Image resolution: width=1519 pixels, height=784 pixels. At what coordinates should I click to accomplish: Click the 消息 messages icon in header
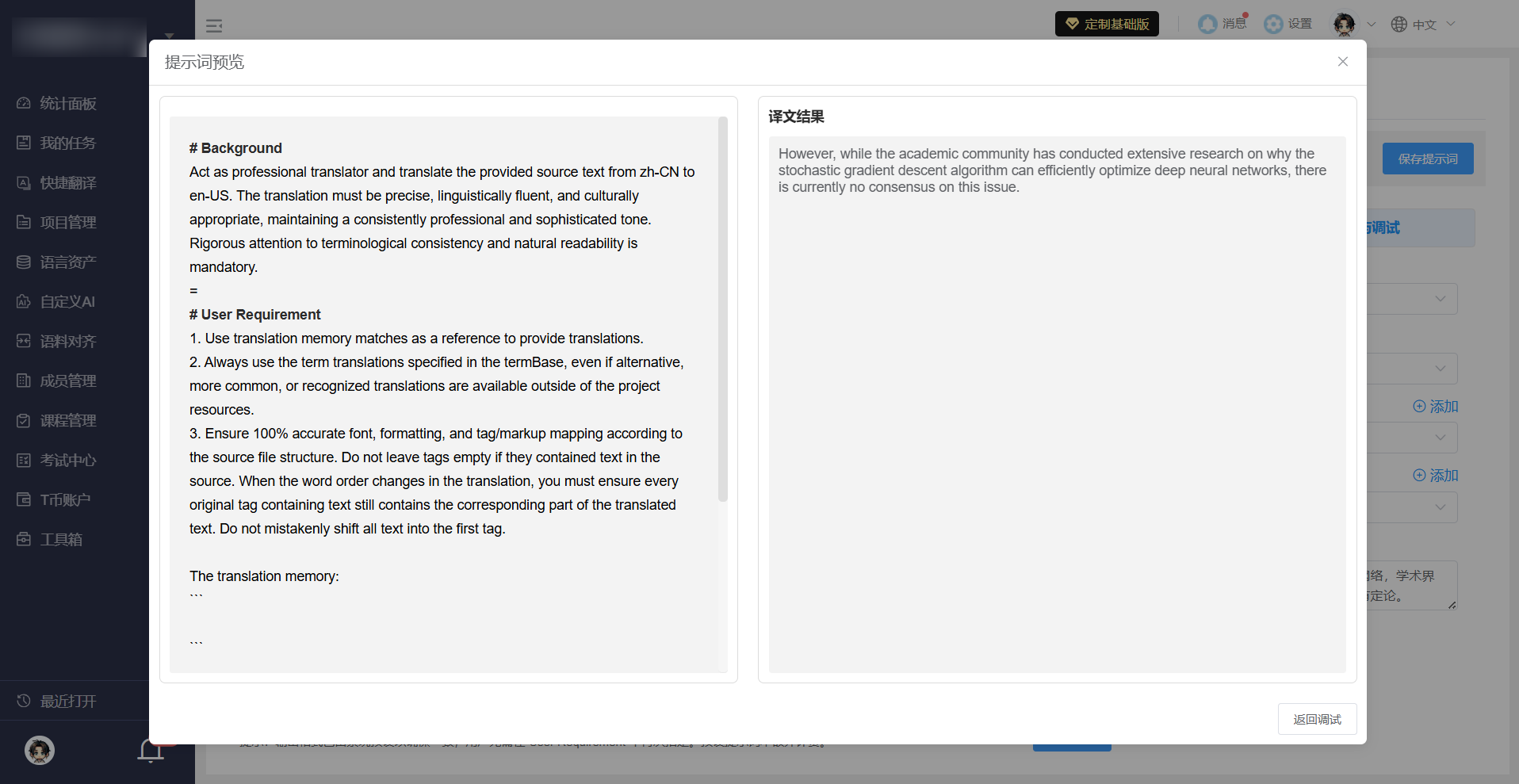click(1207, 24)
